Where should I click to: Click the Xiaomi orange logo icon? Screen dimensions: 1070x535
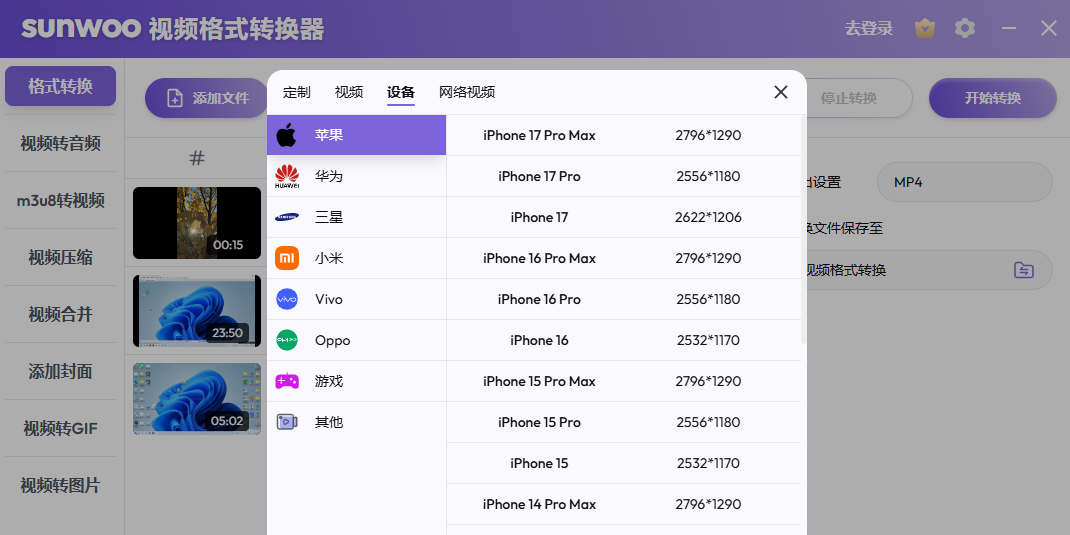287,258
